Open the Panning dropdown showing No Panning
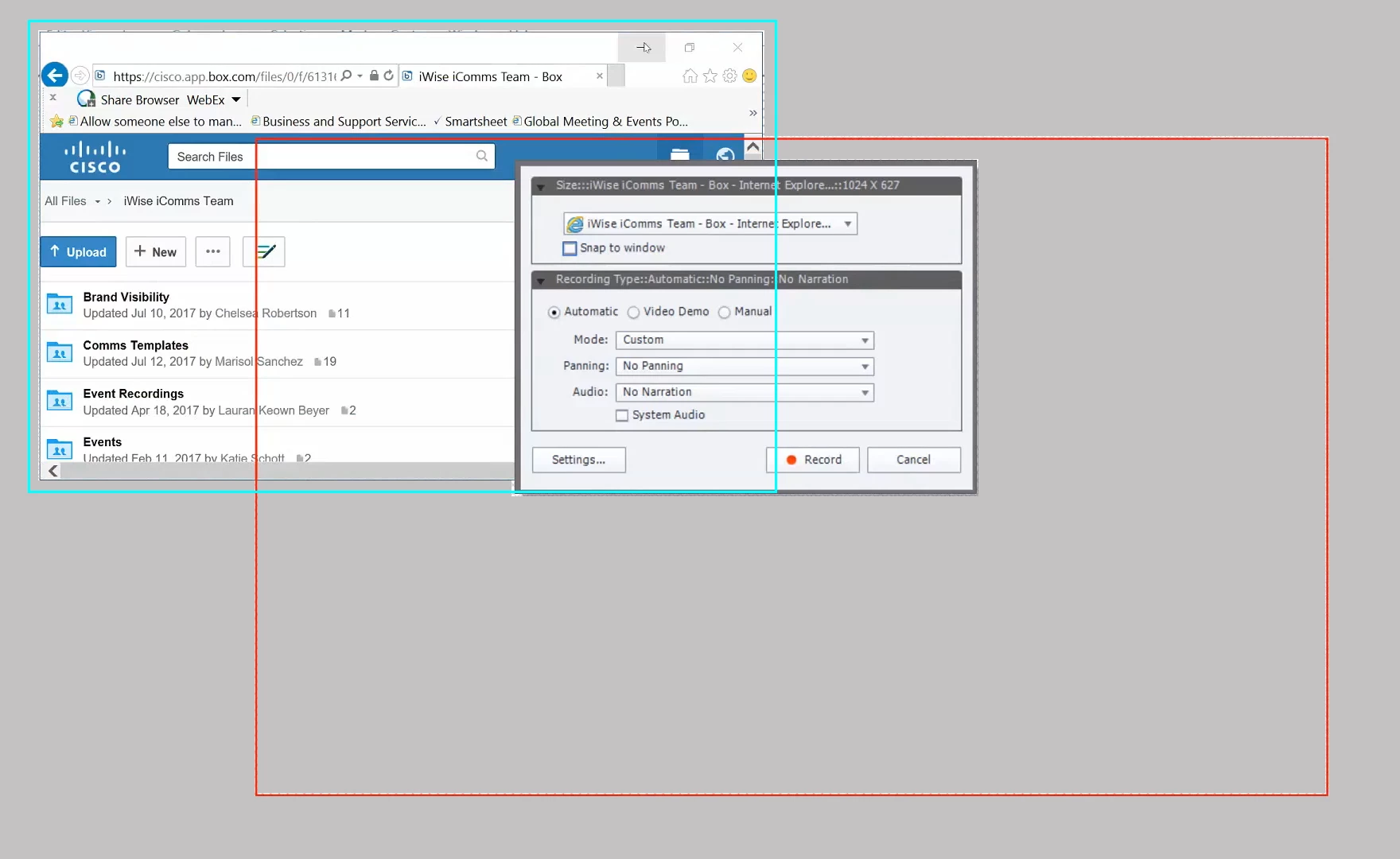 click(745, 367)
